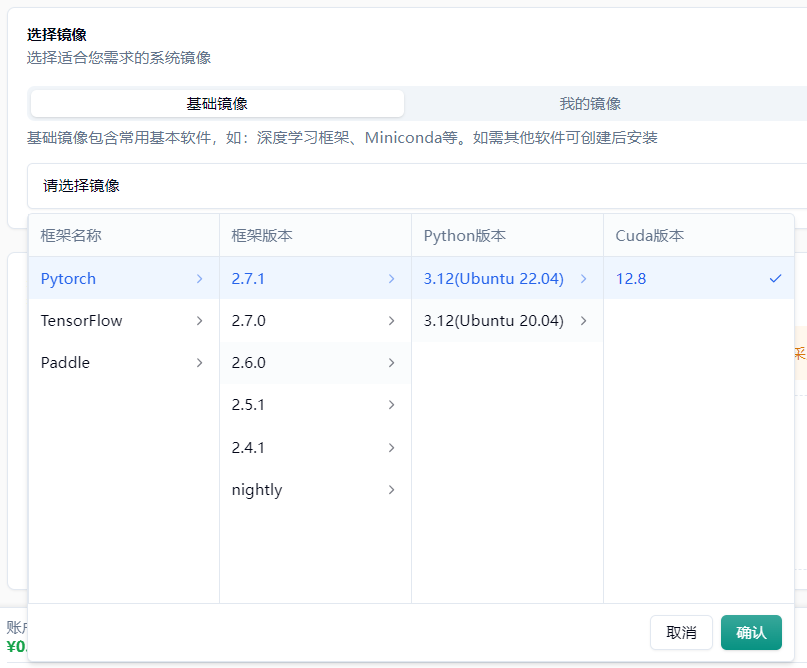The width and height of the screenshot is (807, 668).
Task: Select the Cuda 12.8 option
Action: 631,279
